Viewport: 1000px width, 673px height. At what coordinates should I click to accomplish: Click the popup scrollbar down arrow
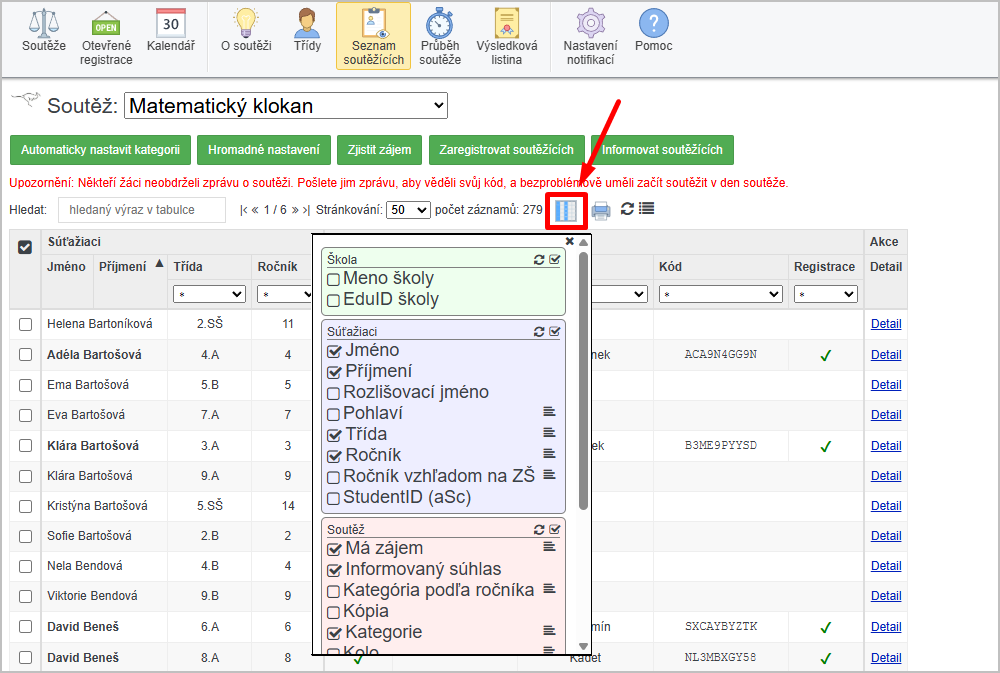click(x=583, y=646)
